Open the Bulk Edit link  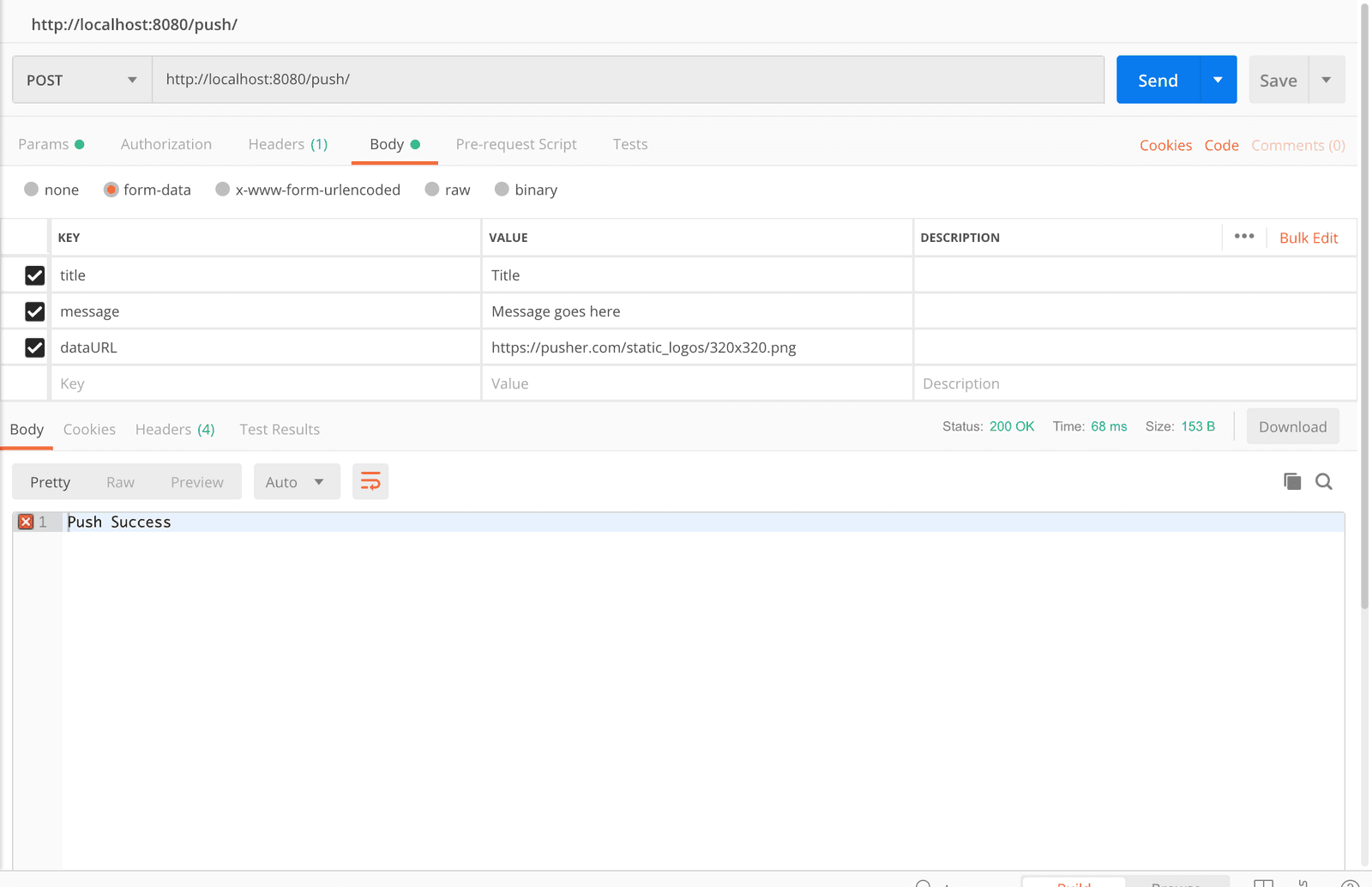point(1308,238)
